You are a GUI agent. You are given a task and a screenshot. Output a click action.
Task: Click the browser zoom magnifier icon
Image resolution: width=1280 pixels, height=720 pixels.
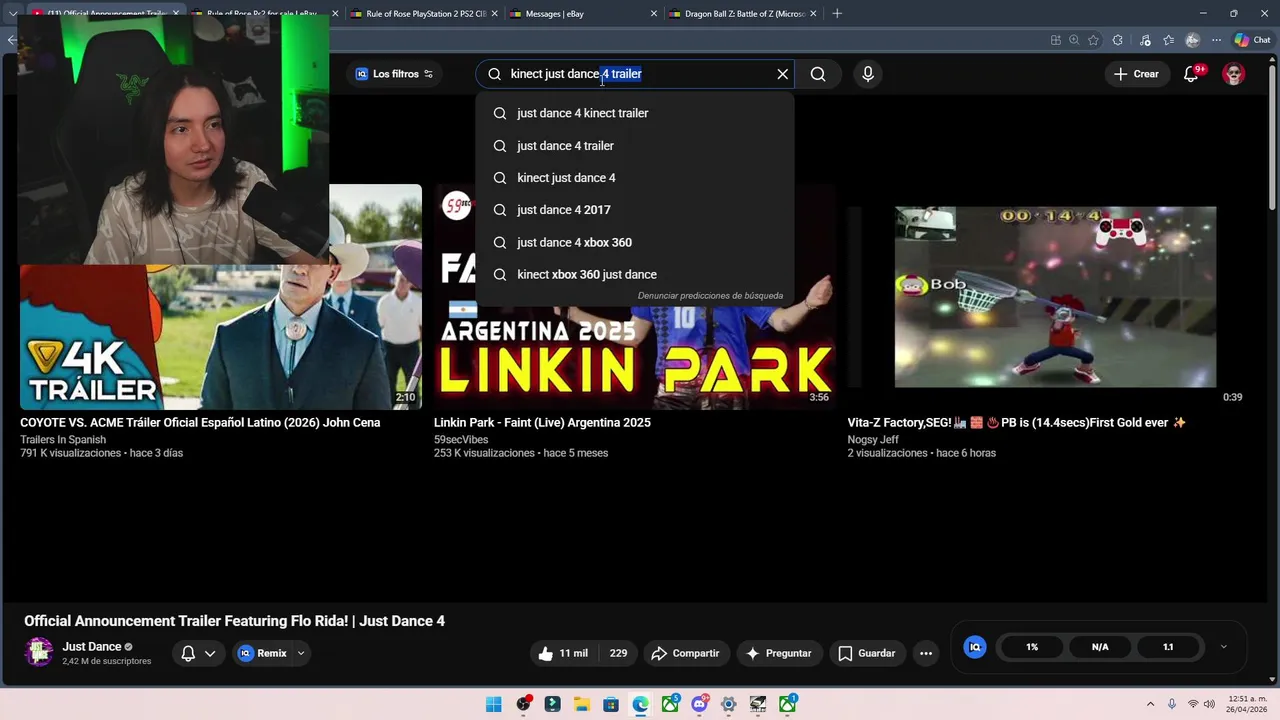pos(1074,40)
